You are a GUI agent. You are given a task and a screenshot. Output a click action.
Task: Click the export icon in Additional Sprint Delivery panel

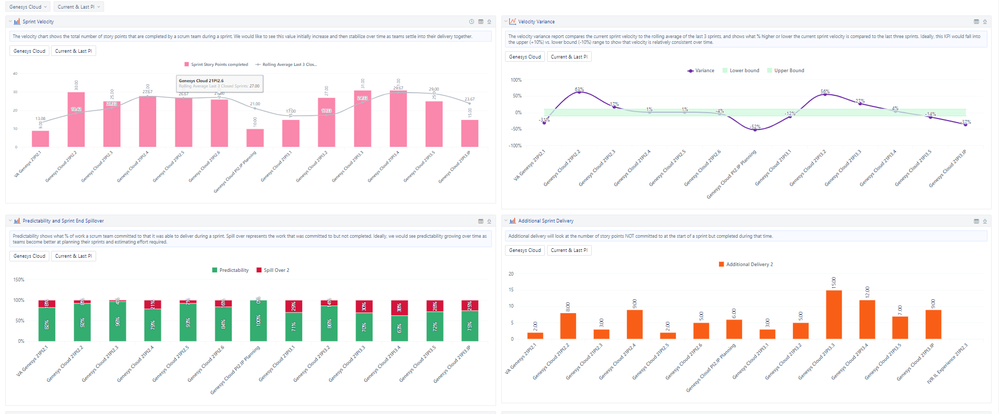point(985,220)
